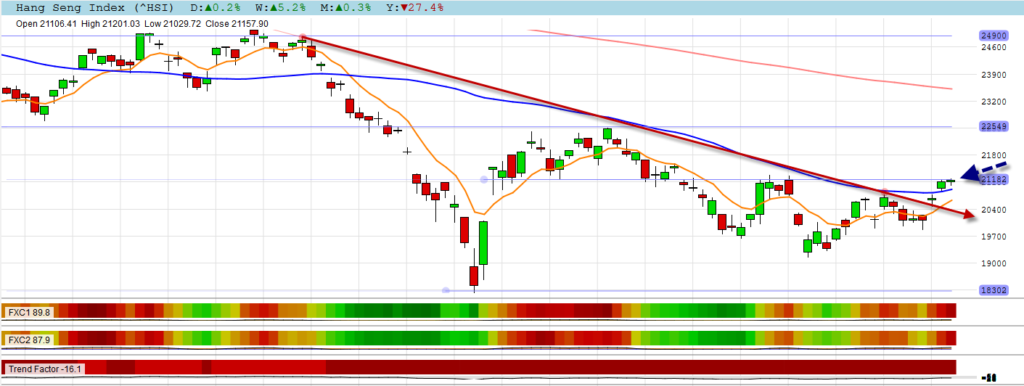Select the 18302 price level label
Viewport: 1024px width, 386px height.
(x=993, y=291)
